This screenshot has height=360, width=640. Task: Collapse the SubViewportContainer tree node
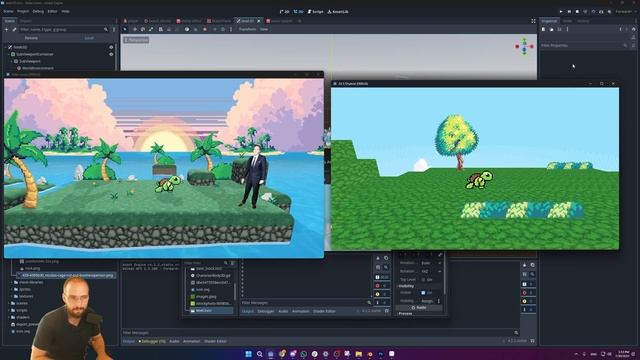9,54
